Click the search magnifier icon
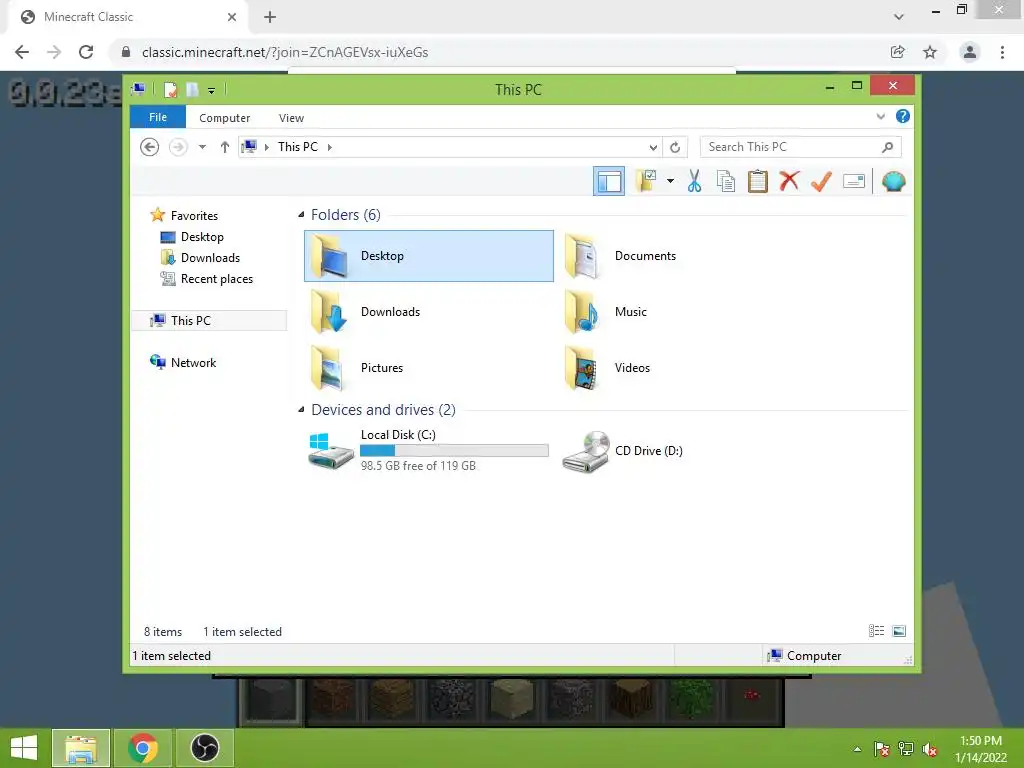 click(887, 147)
